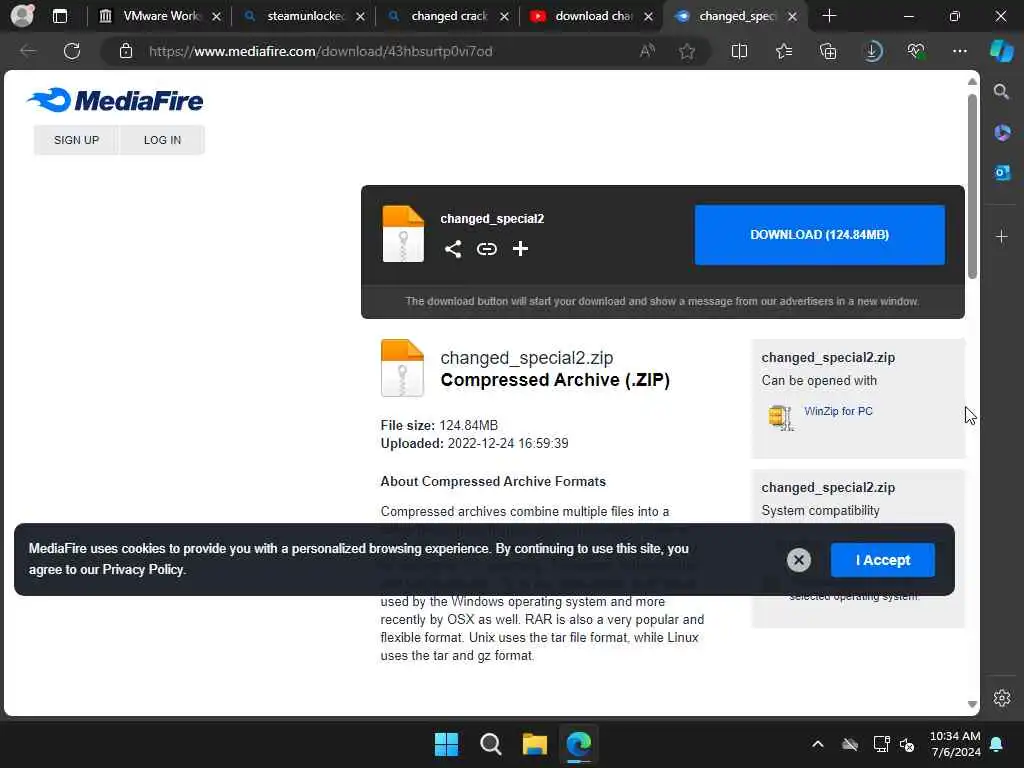1024x768 pixels.
Task: Click the MediaFire logo
Action: coord(115,100)
